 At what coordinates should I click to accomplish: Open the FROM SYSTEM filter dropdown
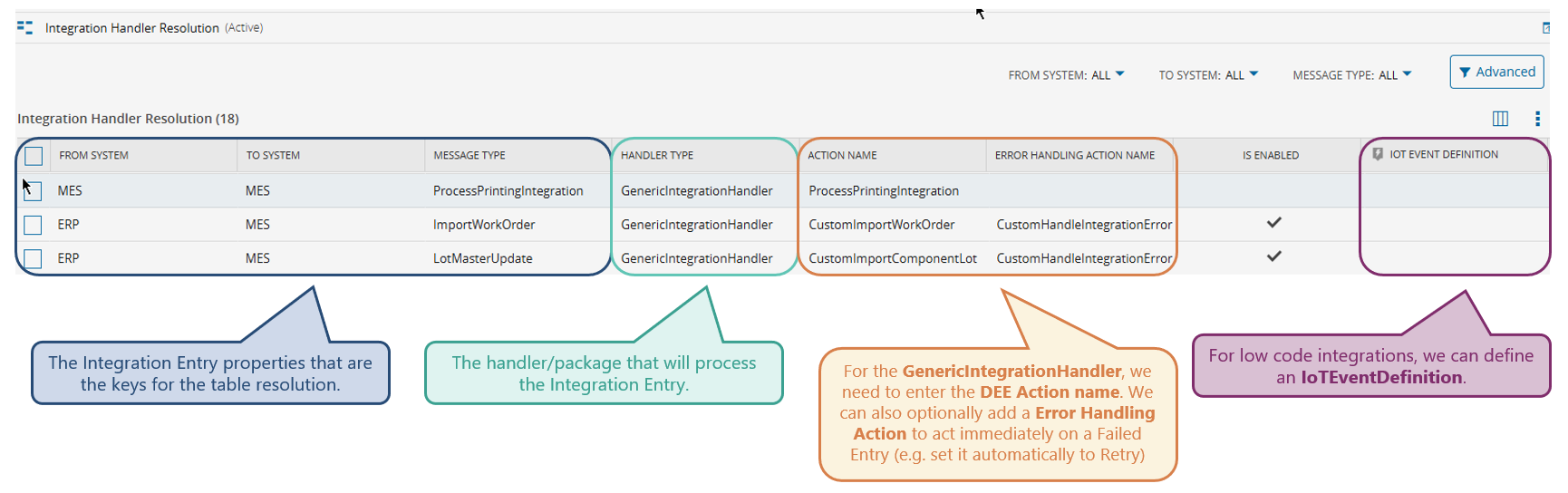click(1066, 75)
